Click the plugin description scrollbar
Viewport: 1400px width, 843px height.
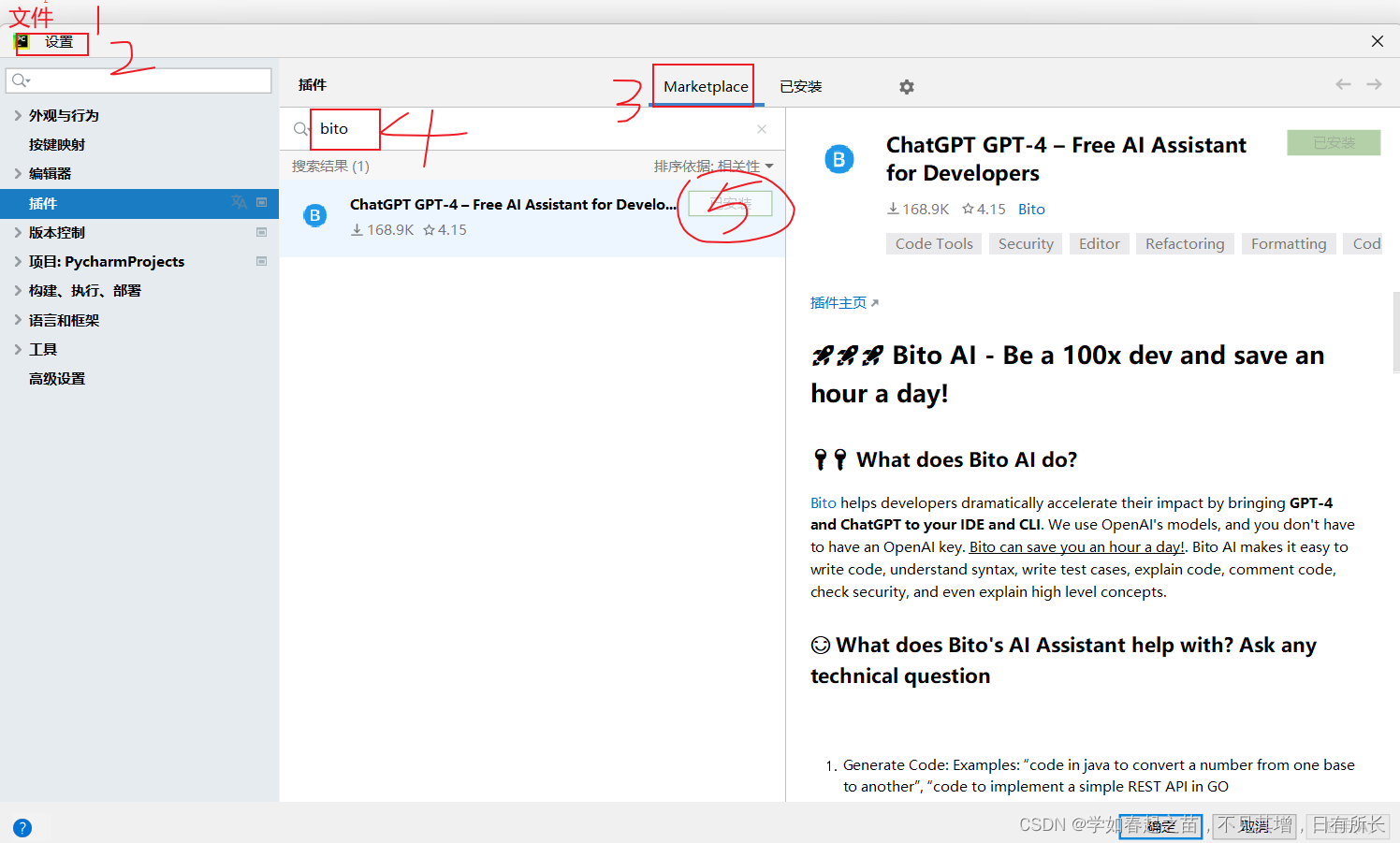tap(1396, 332)
